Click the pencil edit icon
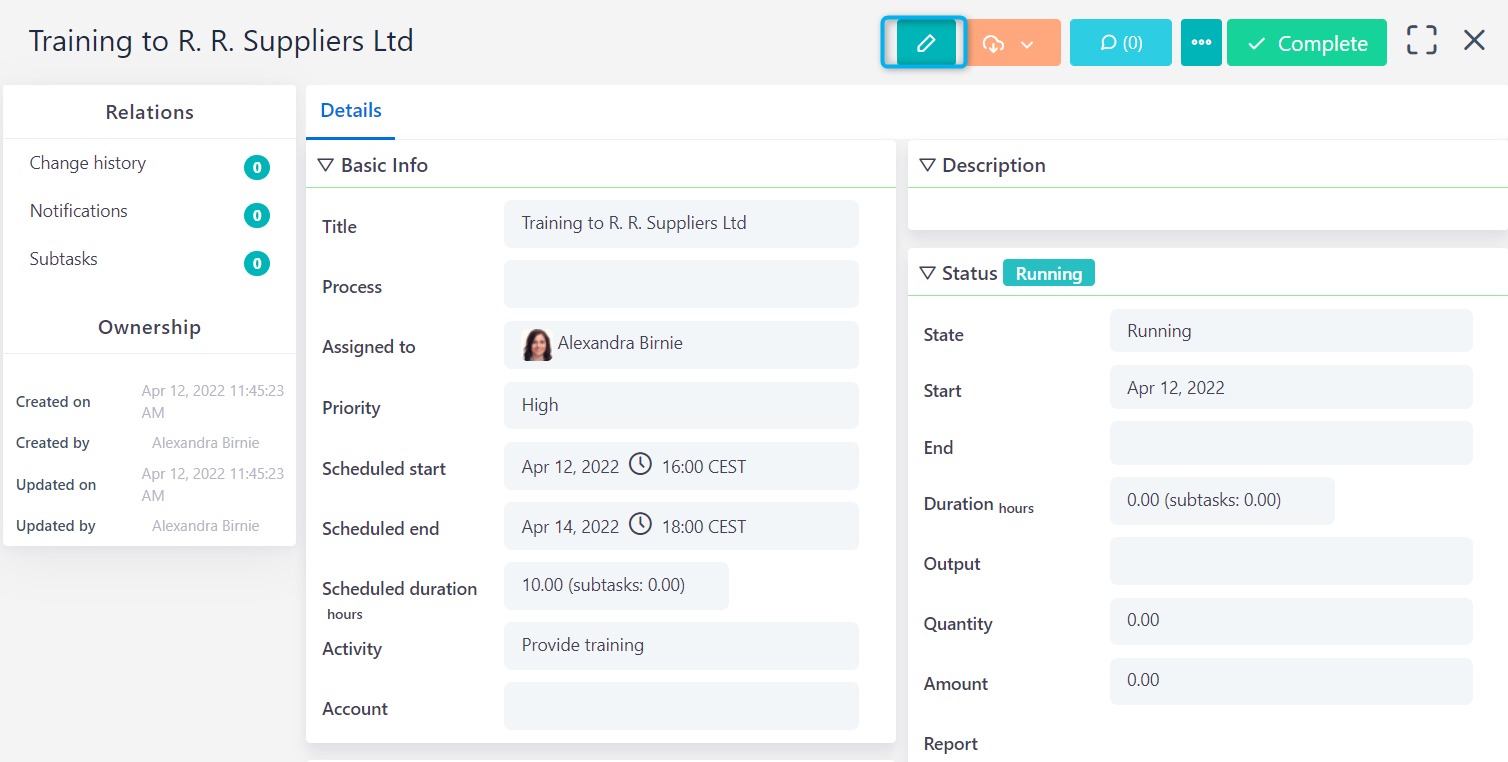The height and width of the screenshot is (762, 1508). pyautogui.click(x=923, y=42)
